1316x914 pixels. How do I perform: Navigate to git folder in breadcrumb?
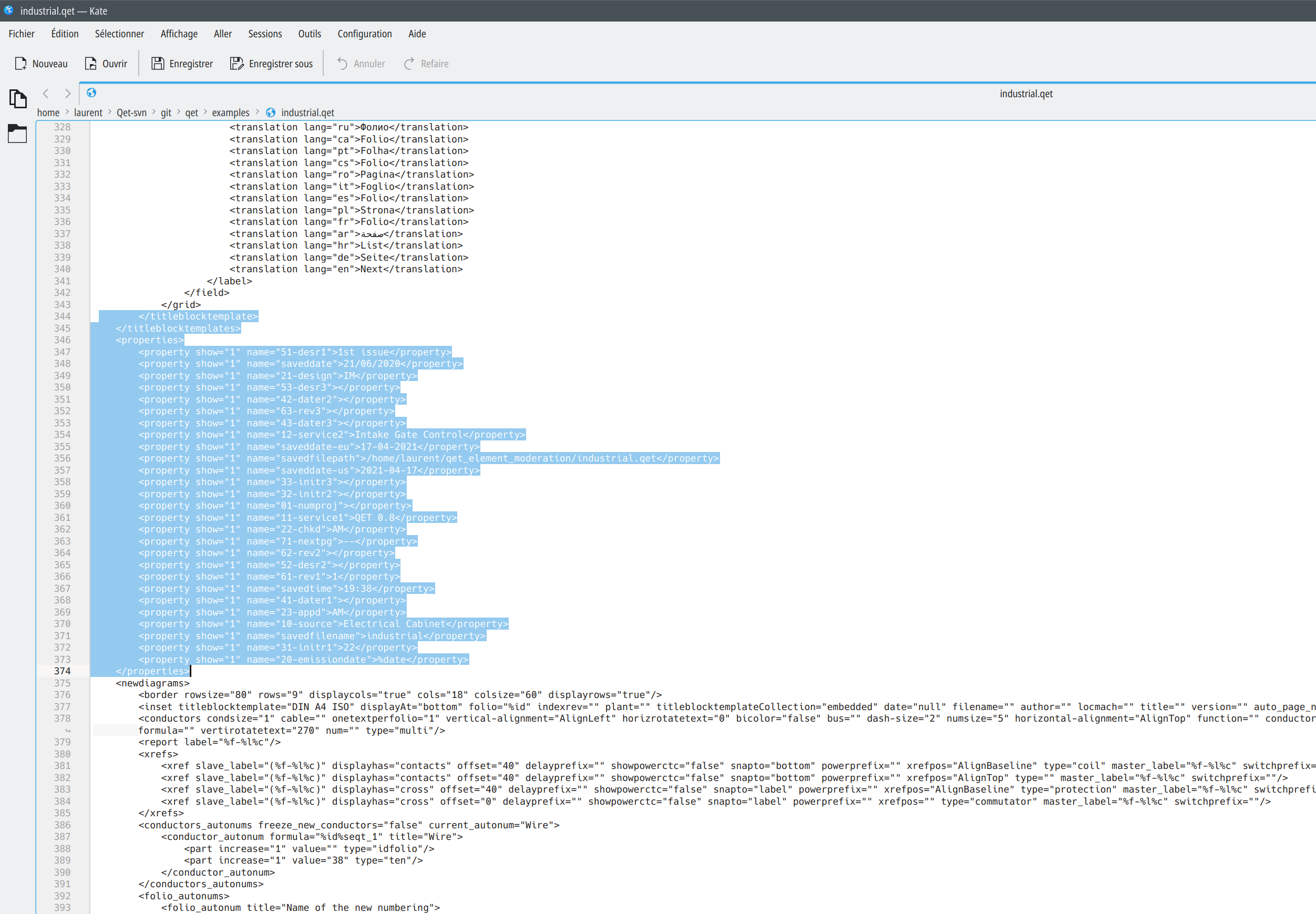point(166,113)
